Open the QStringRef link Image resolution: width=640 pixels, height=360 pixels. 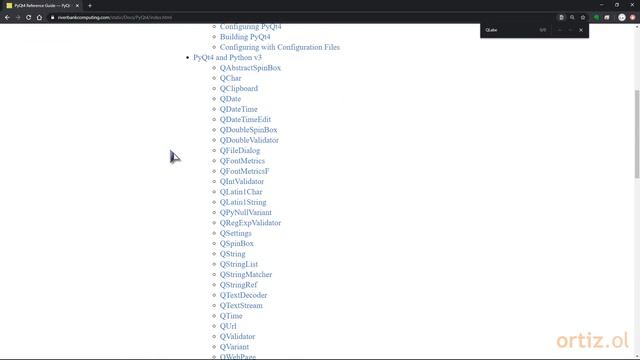(x=238, y=285)
